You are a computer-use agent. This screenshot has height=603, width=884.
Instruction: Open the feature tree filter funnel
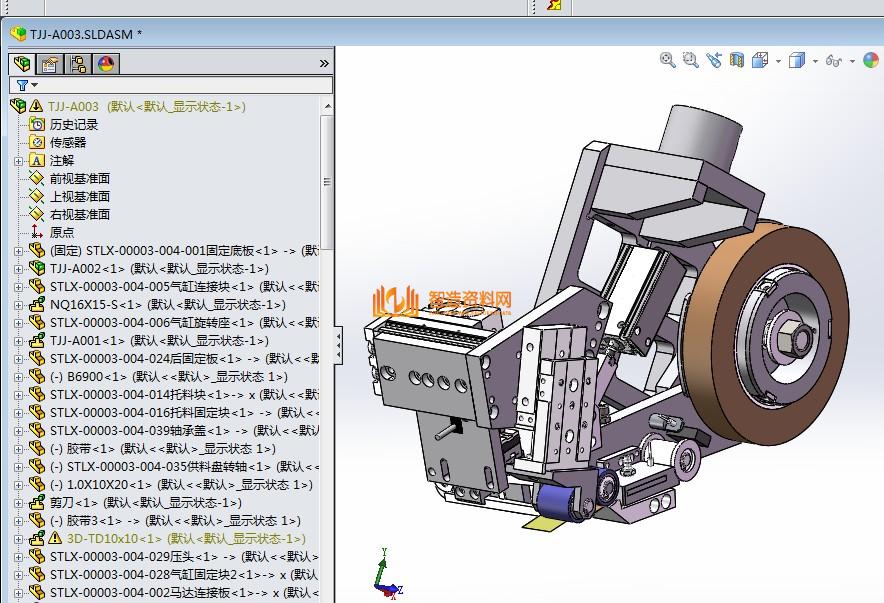point(22,86)
